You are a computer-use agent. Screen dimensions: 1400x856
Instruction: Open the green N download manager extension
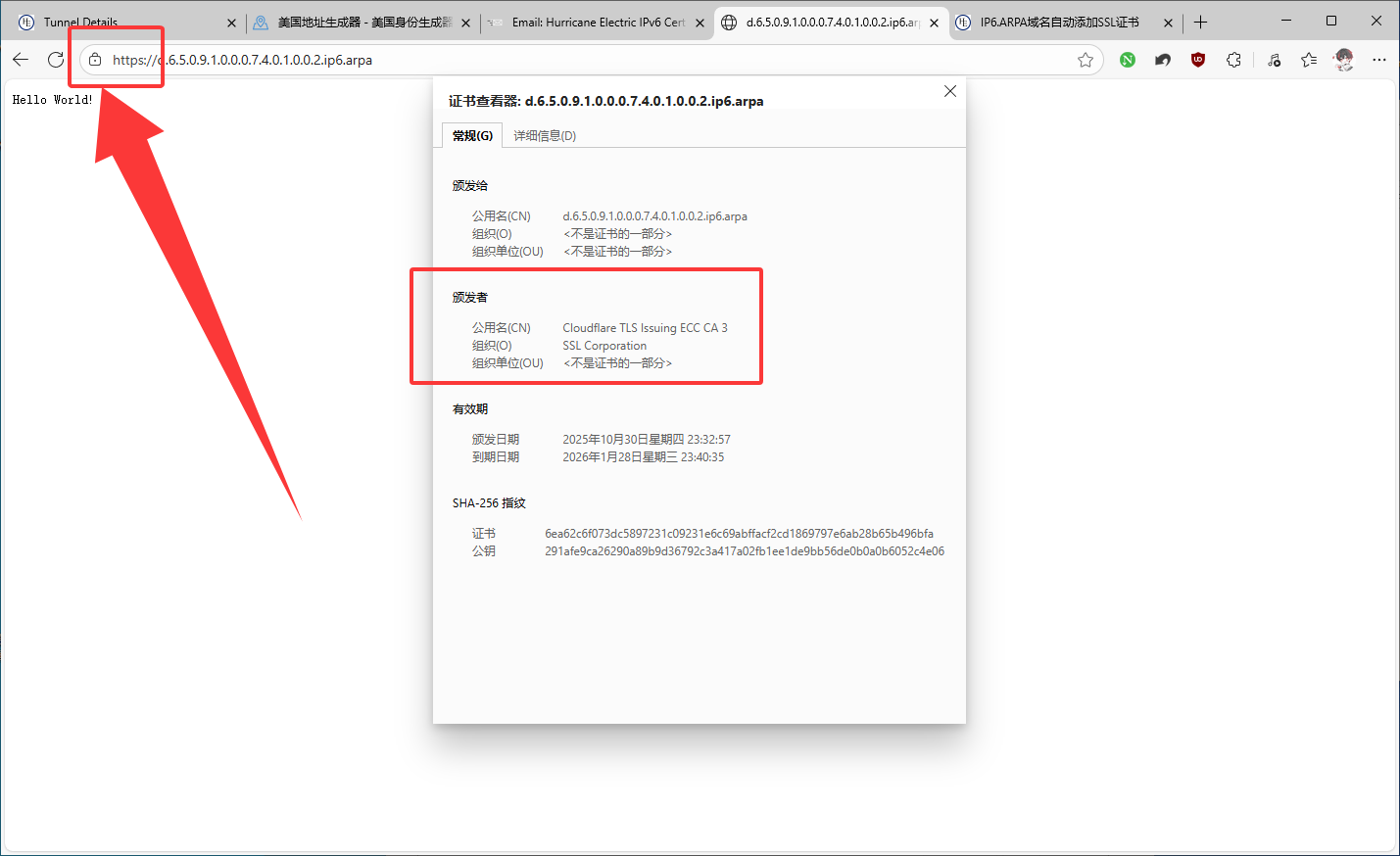(x=1128, y=60)
